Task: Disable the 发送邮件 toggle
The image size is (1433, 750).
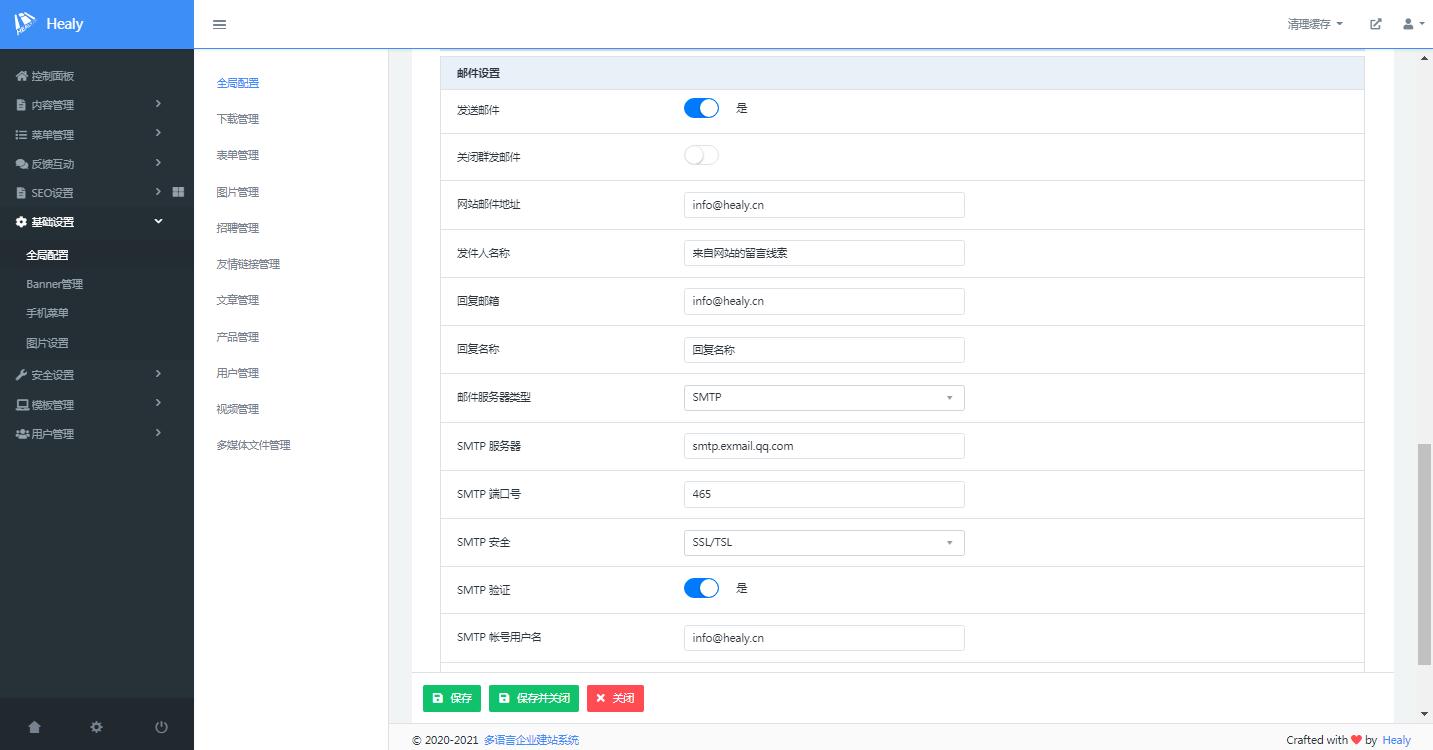Action: click(x=701, y=108)
